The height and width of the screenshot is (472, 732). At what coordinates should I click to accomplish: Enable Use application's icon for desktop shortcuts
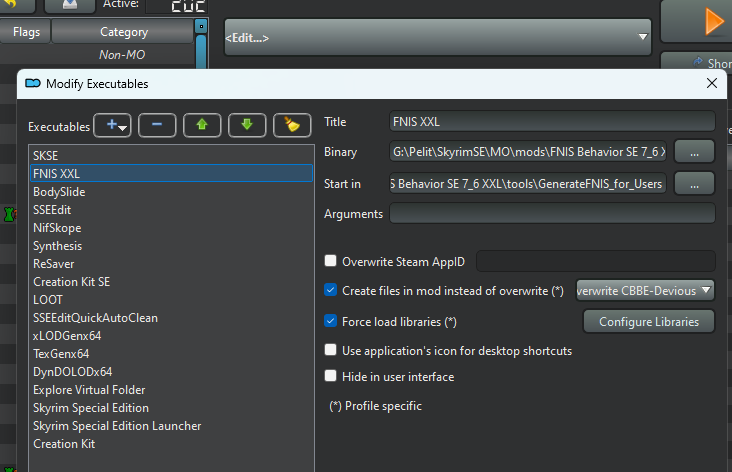coord(331,350)
